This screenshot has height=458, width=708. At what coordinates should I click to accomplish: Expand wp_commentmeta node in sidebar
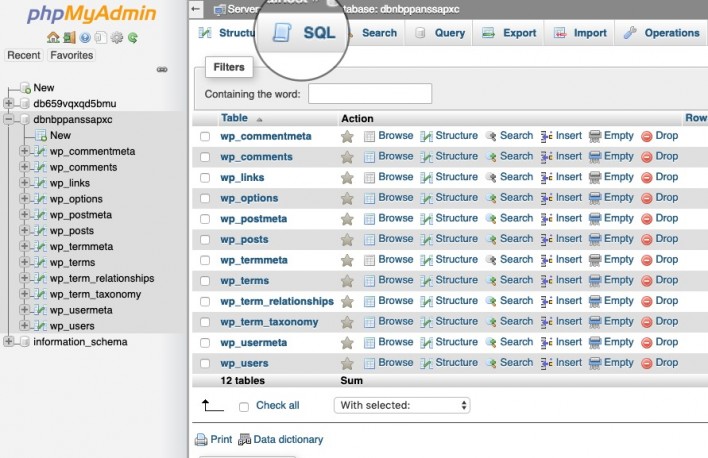coord(24,151)
